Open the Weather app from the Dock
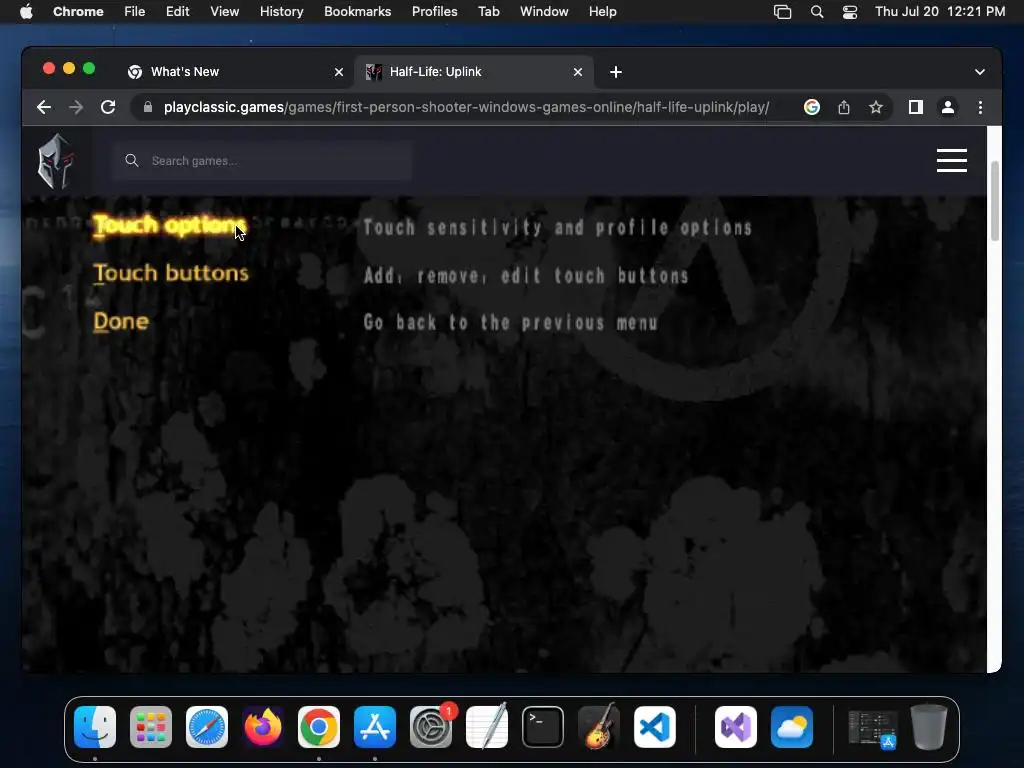This screenshot has width=1024, height=768. pos(792,727)
